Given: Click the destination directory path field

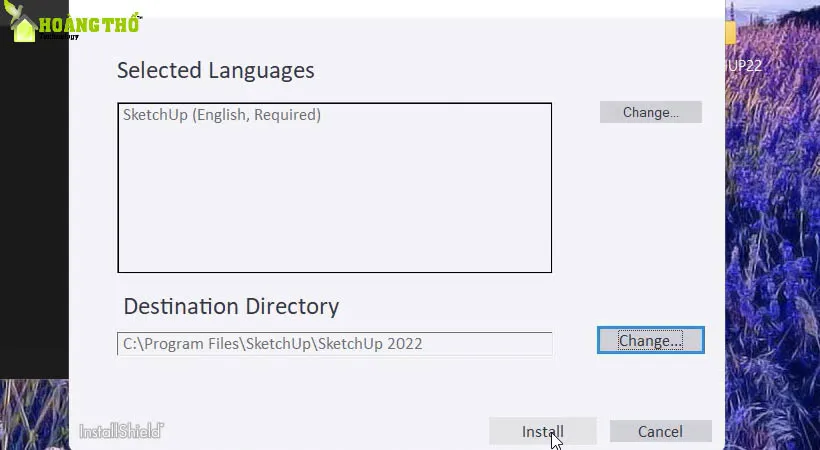Looking at the screenshot, I should [335, 344].
